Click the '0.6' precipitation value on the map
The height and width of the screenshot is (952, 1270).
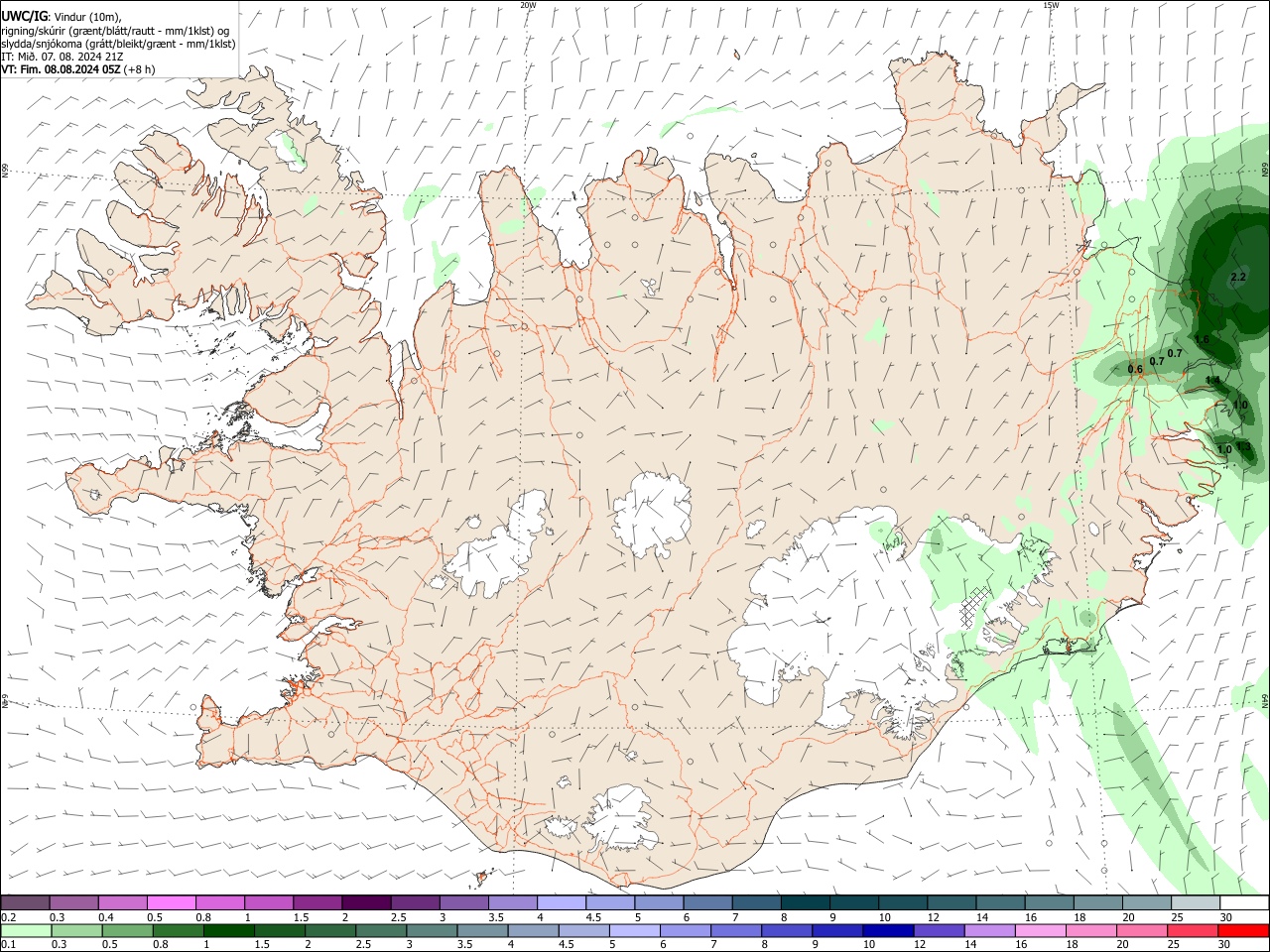click(x=1136, y=369)
